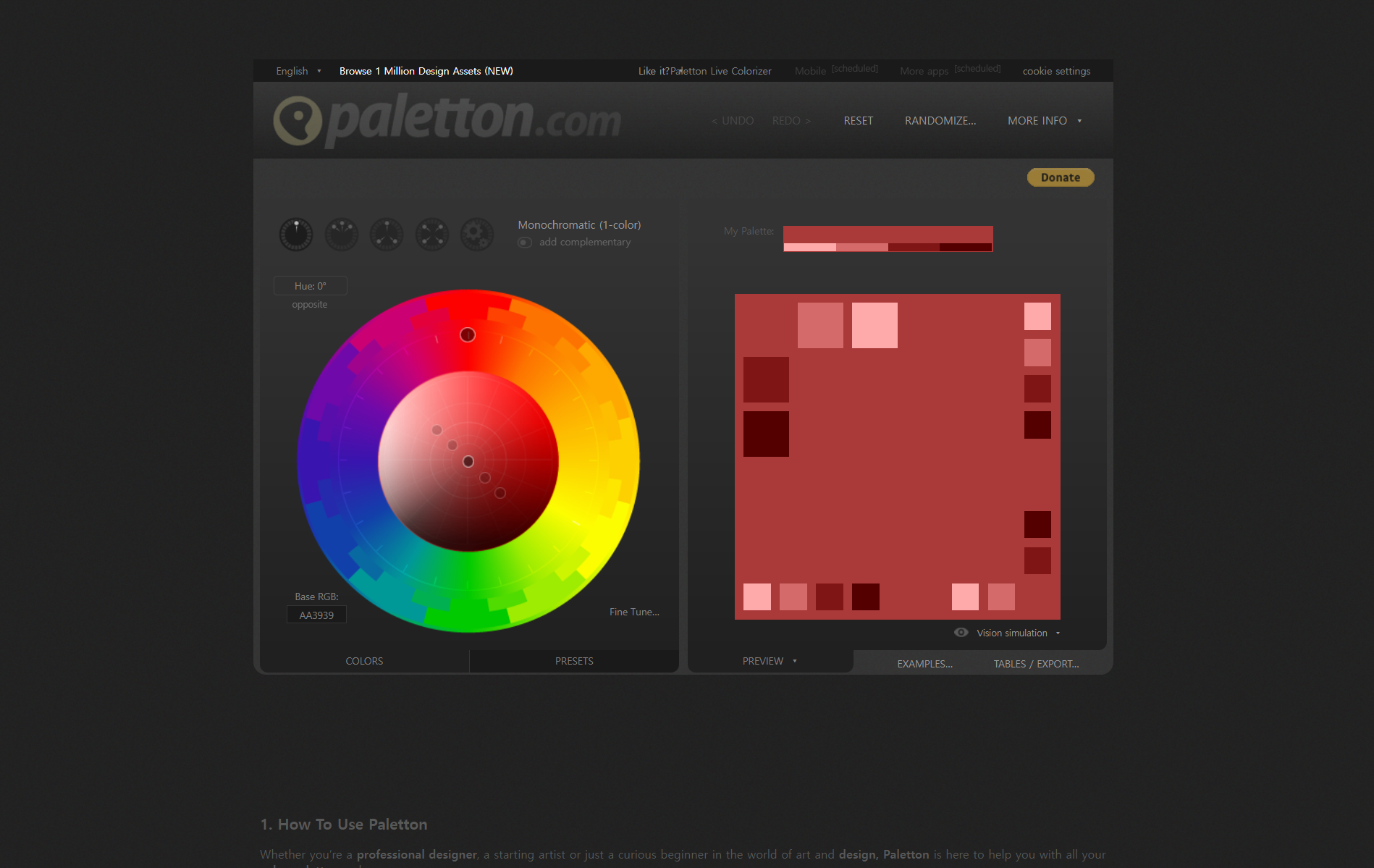Click the Monochromatic (1-color) label
Image resolution: width=1374 pixels, height=868 pixels.
[579, 225]
